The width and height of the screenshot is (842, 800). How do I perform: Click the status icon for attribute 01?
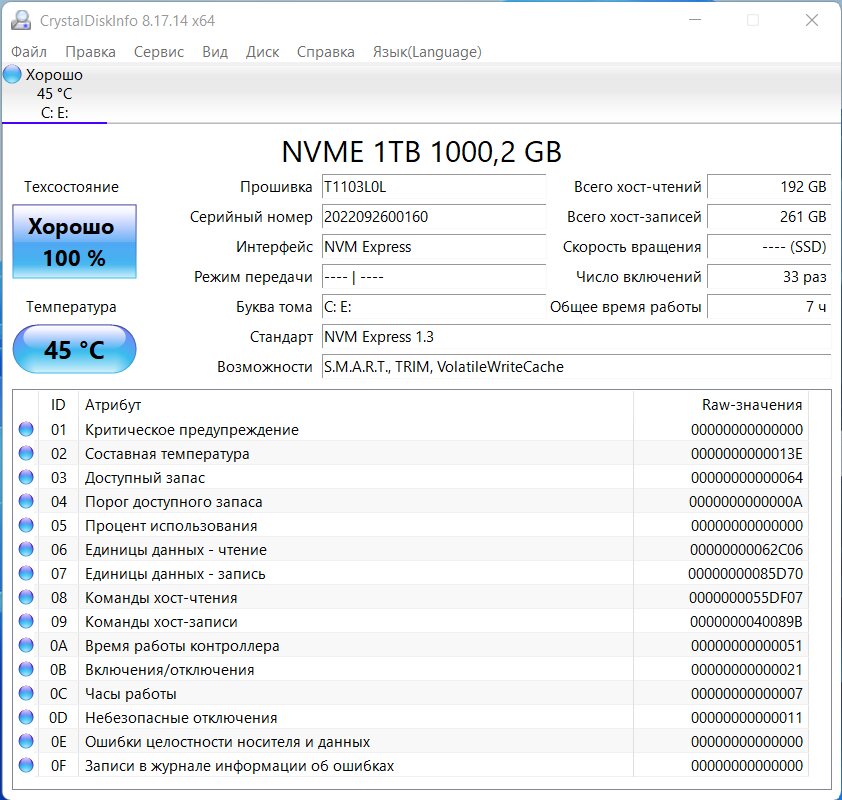coord(26,429)
